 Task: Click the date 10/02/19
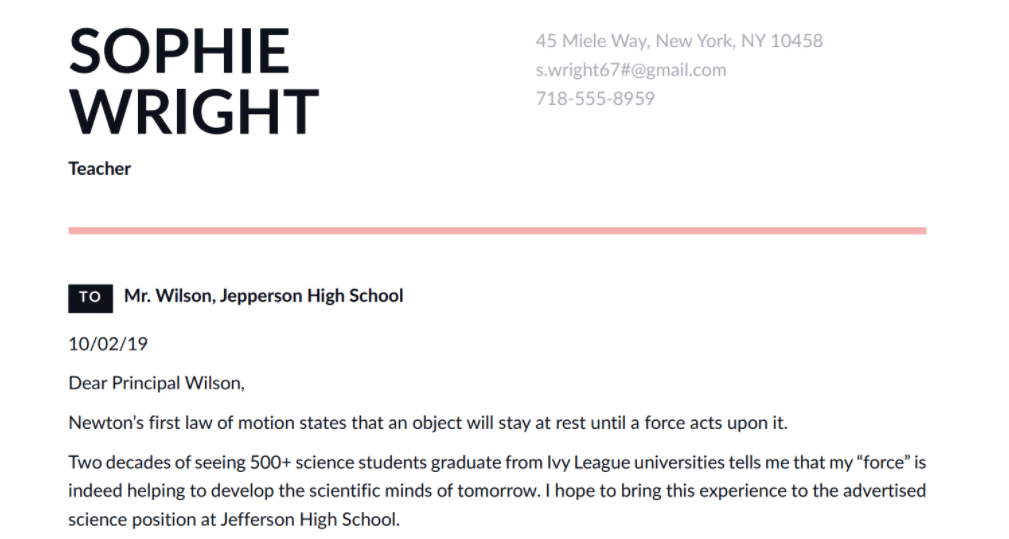click(x=108, y=344)
